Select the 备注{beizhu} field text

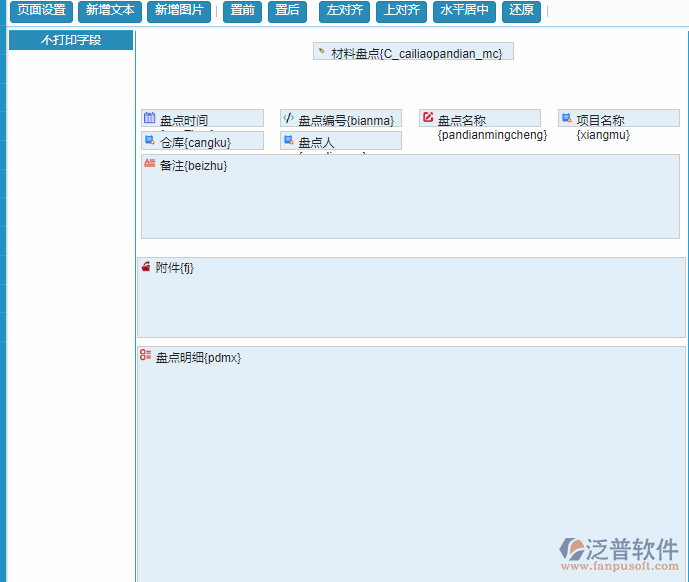(x=193, y=166)
